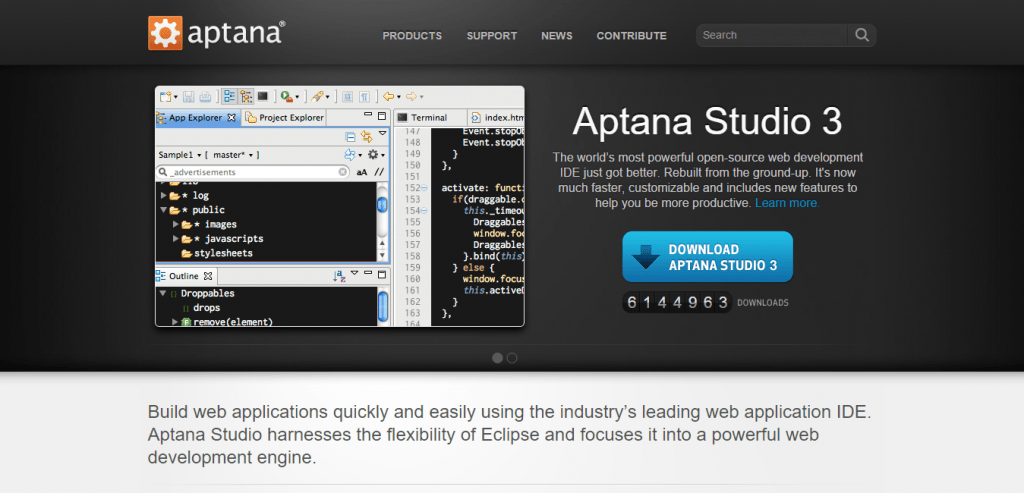The height and width of the screenshot is (493, 1024).
Task: Open the gear commands dropdown
Action: (x=376, y=155)
